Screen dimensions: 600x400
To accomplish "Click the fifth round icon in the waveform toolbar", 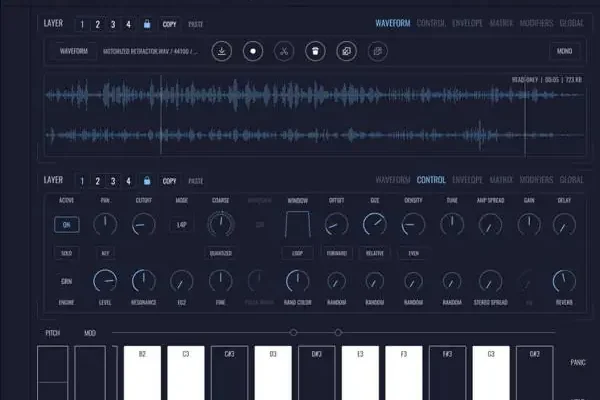I will coord(346,50).
